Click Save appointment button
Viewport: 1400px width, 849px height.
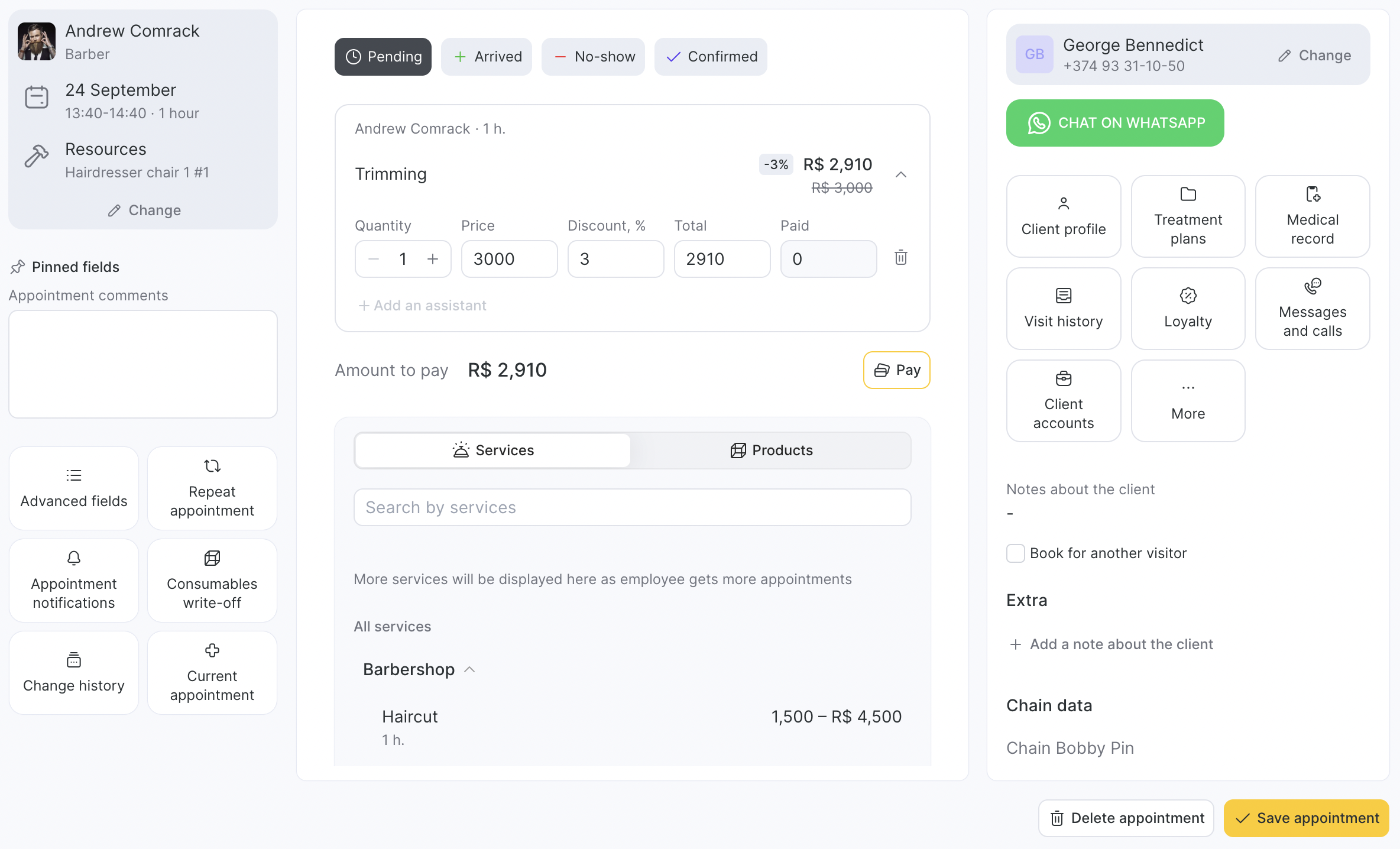[x=1306, y=818]
